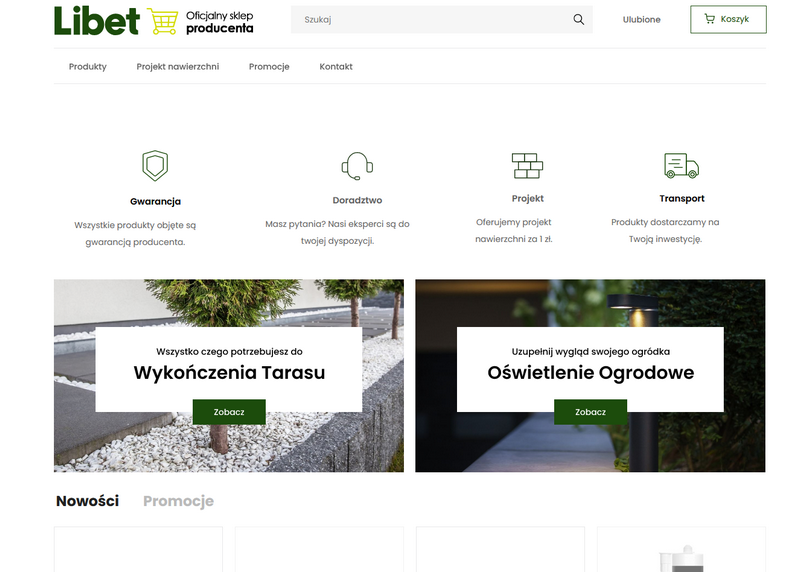800x572 pixels.
Task: Click 'Oficjalny sklep producenta' tagline
Action: 219,22
